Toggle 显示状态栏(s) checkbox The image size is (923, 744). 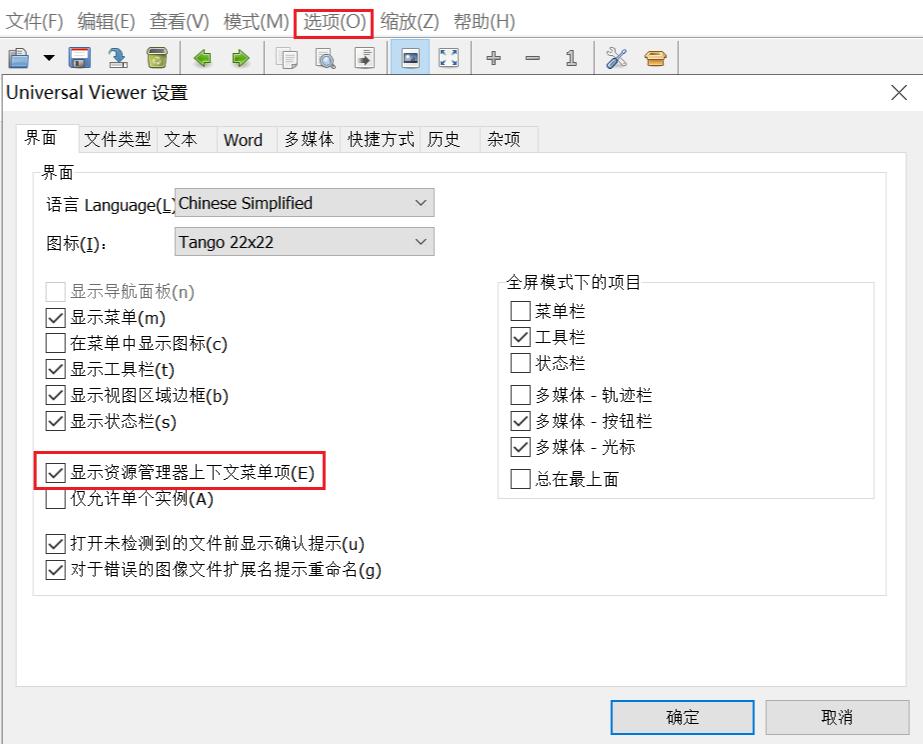point(55,421)
